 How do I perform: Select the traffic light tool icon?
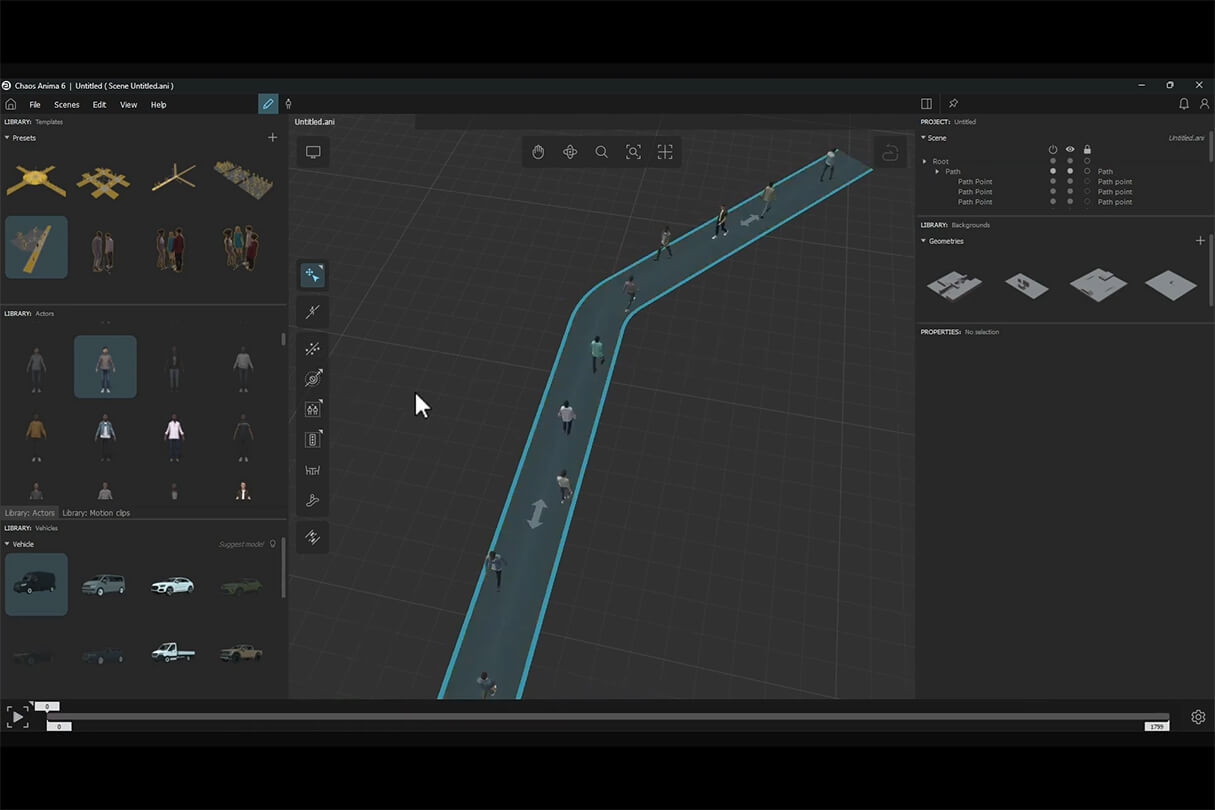313,439
